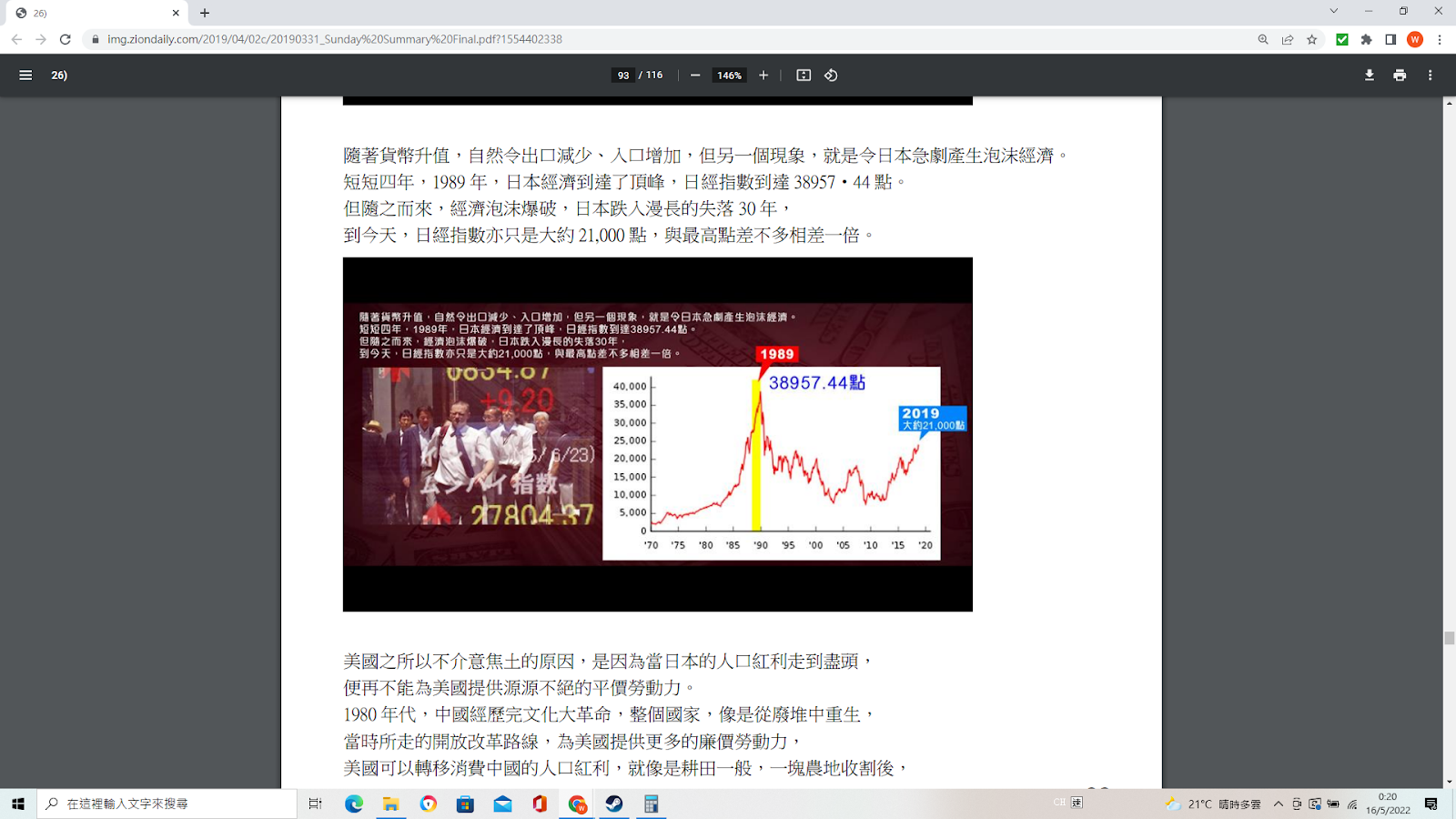Open the Chrome profile avatar
The height and width of the screenshot is (819, 1456).
click(x=1415, y=39)
